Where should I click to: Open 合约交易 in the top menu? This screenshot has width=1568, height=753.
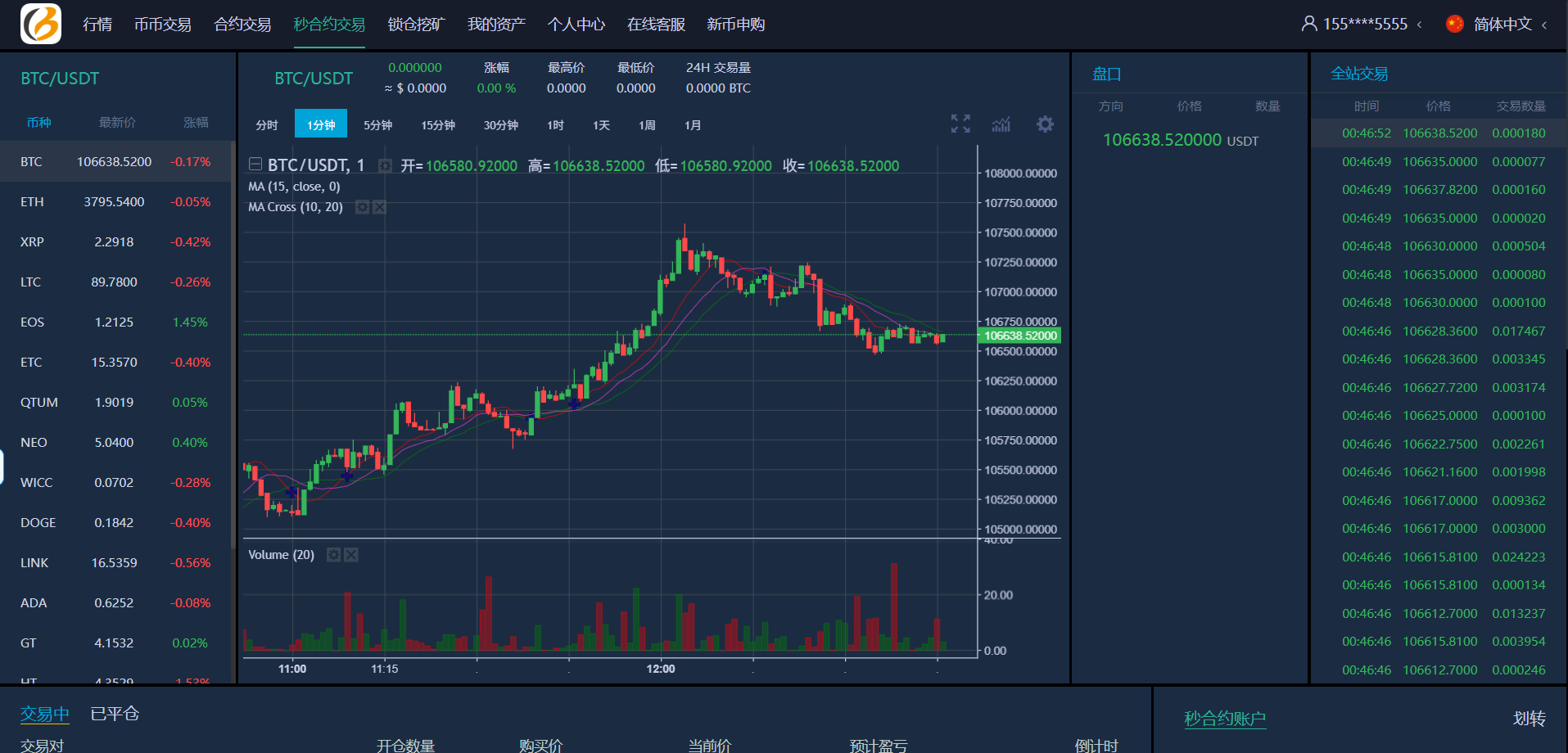[242, 25]
